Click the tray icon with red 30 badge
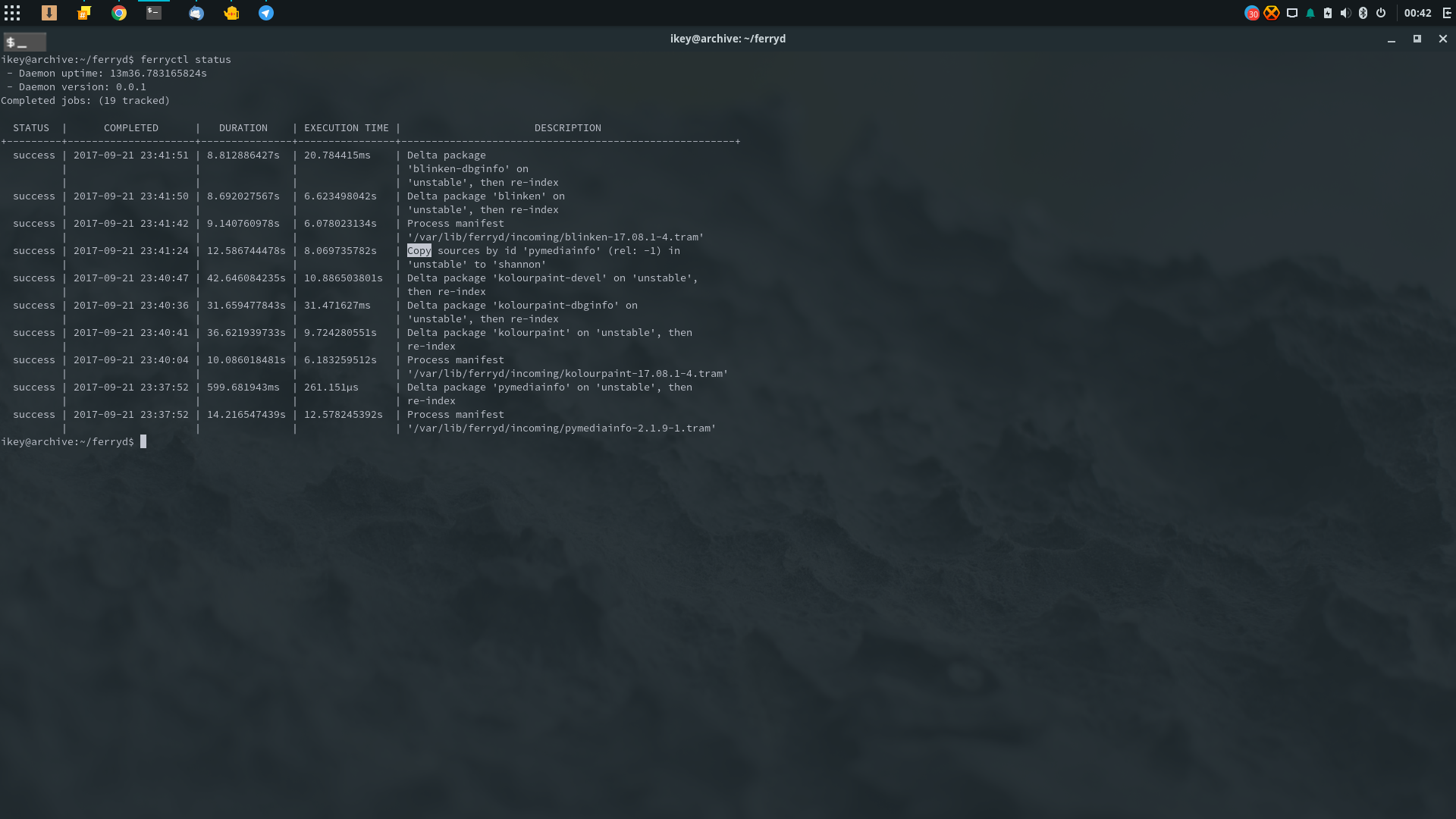The width and height of the screenshot is (1456, 819). pos(1252,13)
